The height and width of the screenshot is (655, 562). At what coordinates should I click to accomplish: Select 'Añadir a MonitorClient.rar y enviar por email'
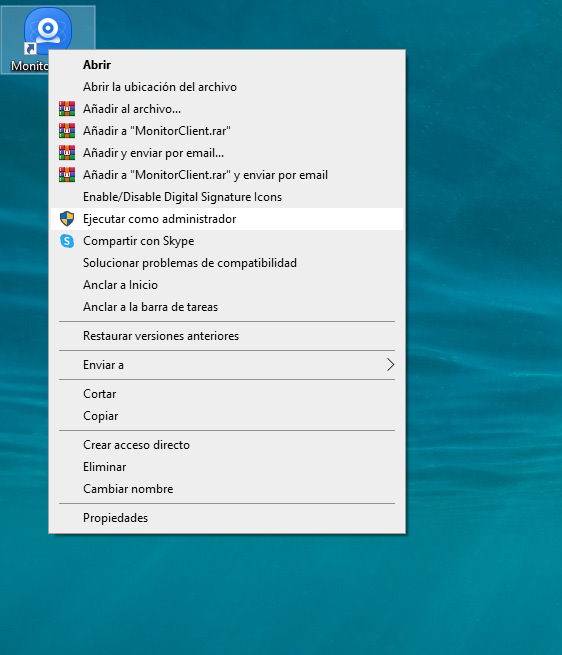point(227,175)
